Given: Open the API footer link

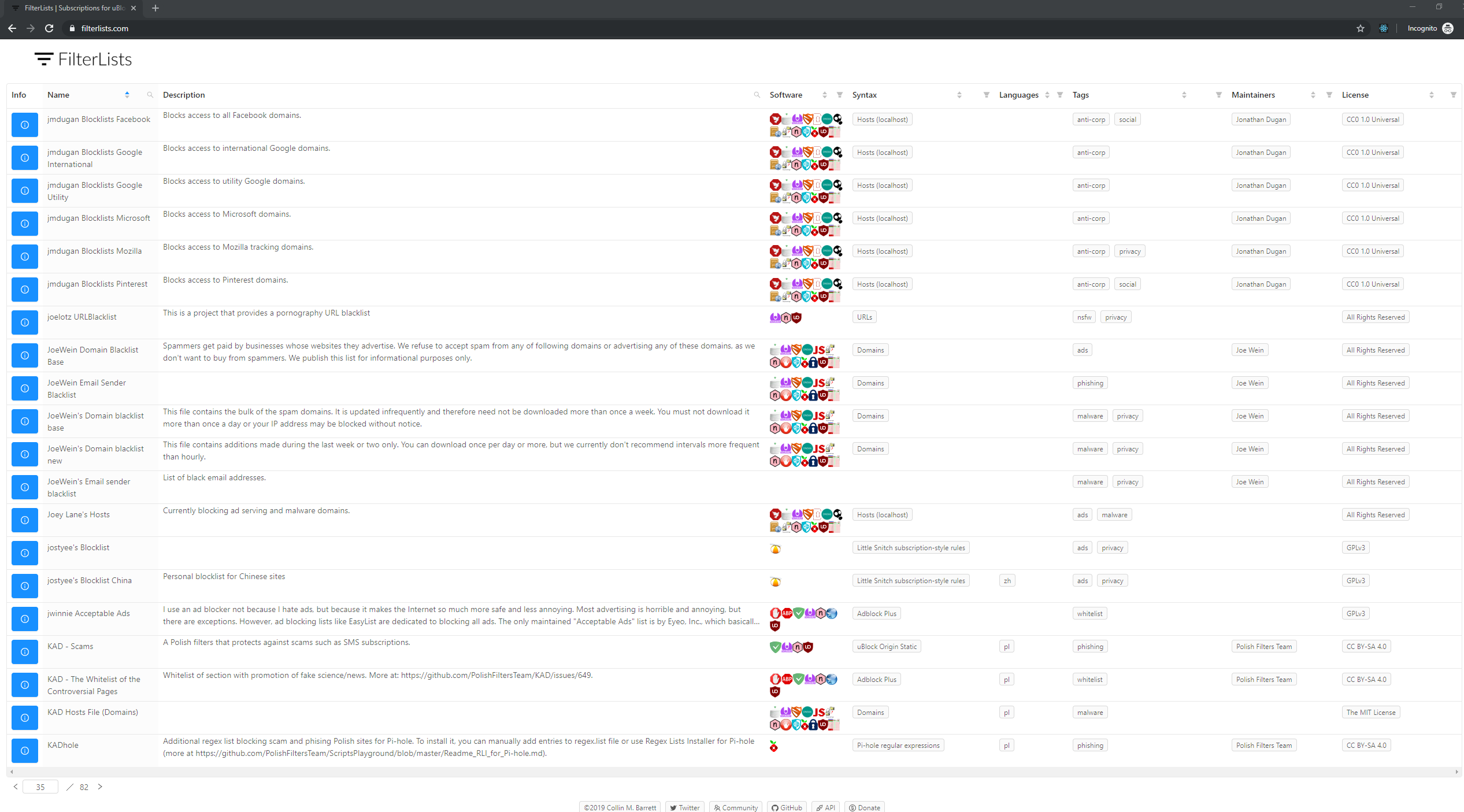Looking at the screenshot, I should [x=825, y=807].
